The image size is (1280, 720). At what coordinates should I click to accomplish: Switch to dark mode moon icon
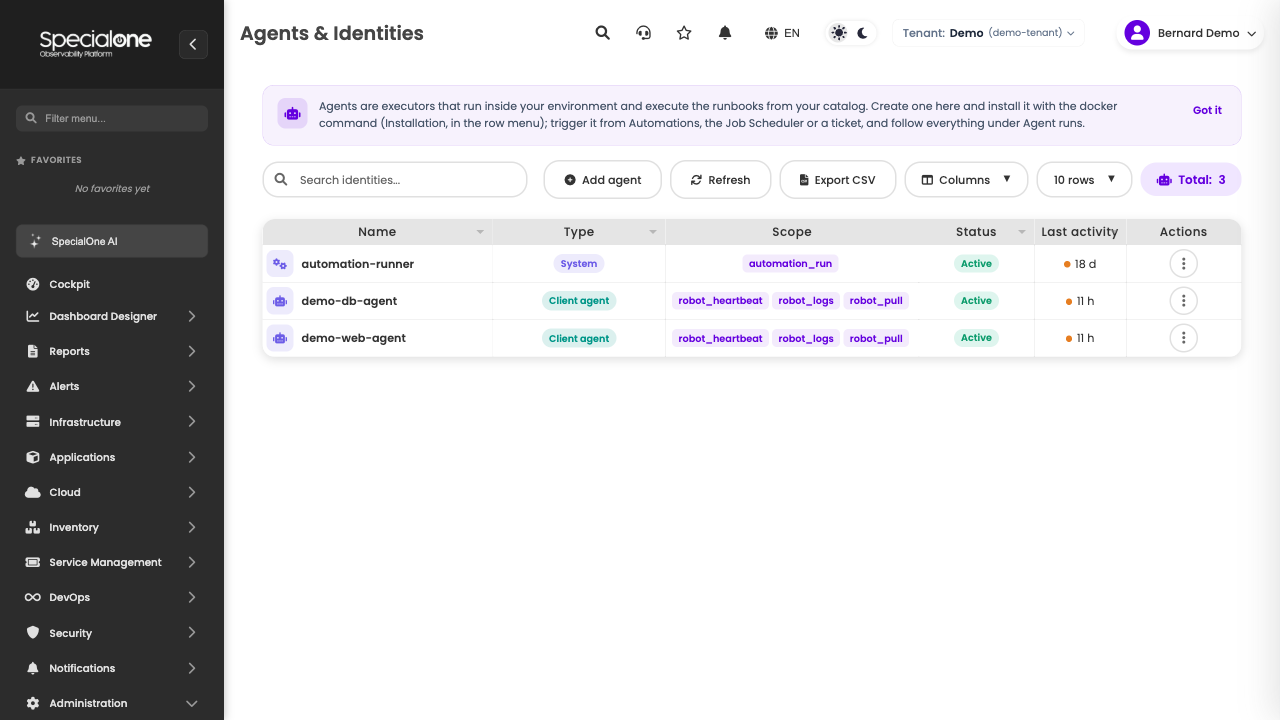[862, 33]
